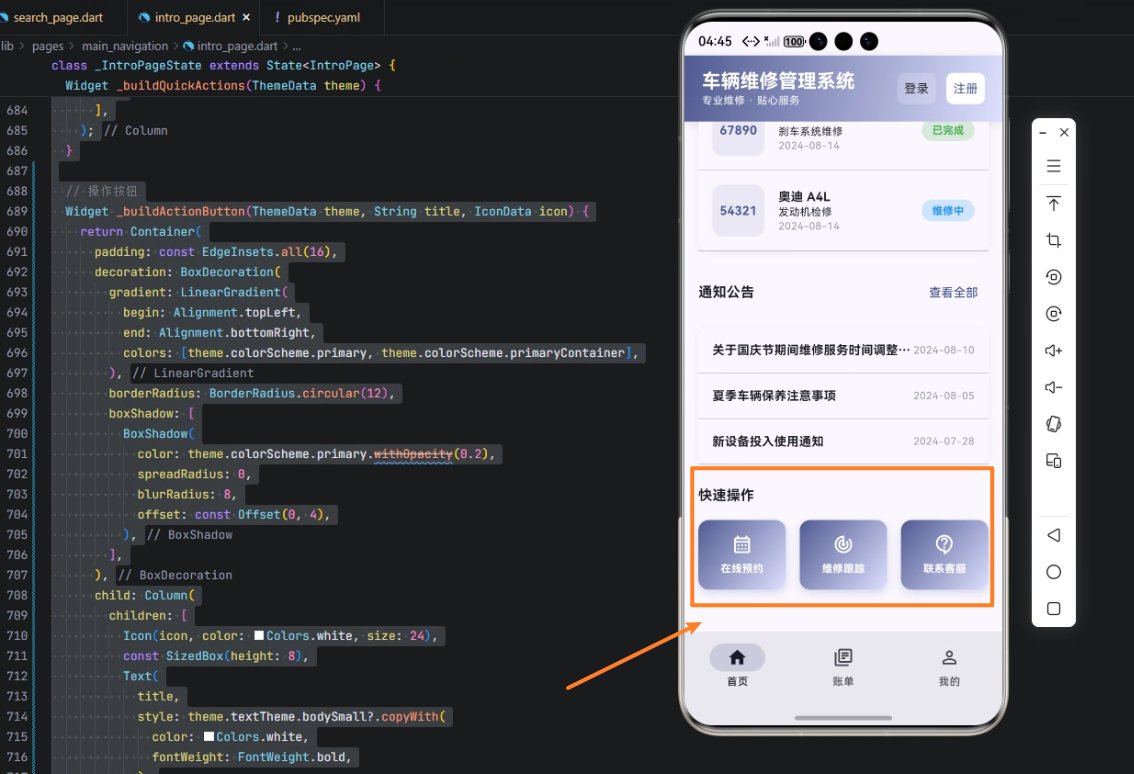Click the pin-to-top arrow icon in emulator toolbar
The width and height of the screenshot is (1134, 774).
[1053, 203]
